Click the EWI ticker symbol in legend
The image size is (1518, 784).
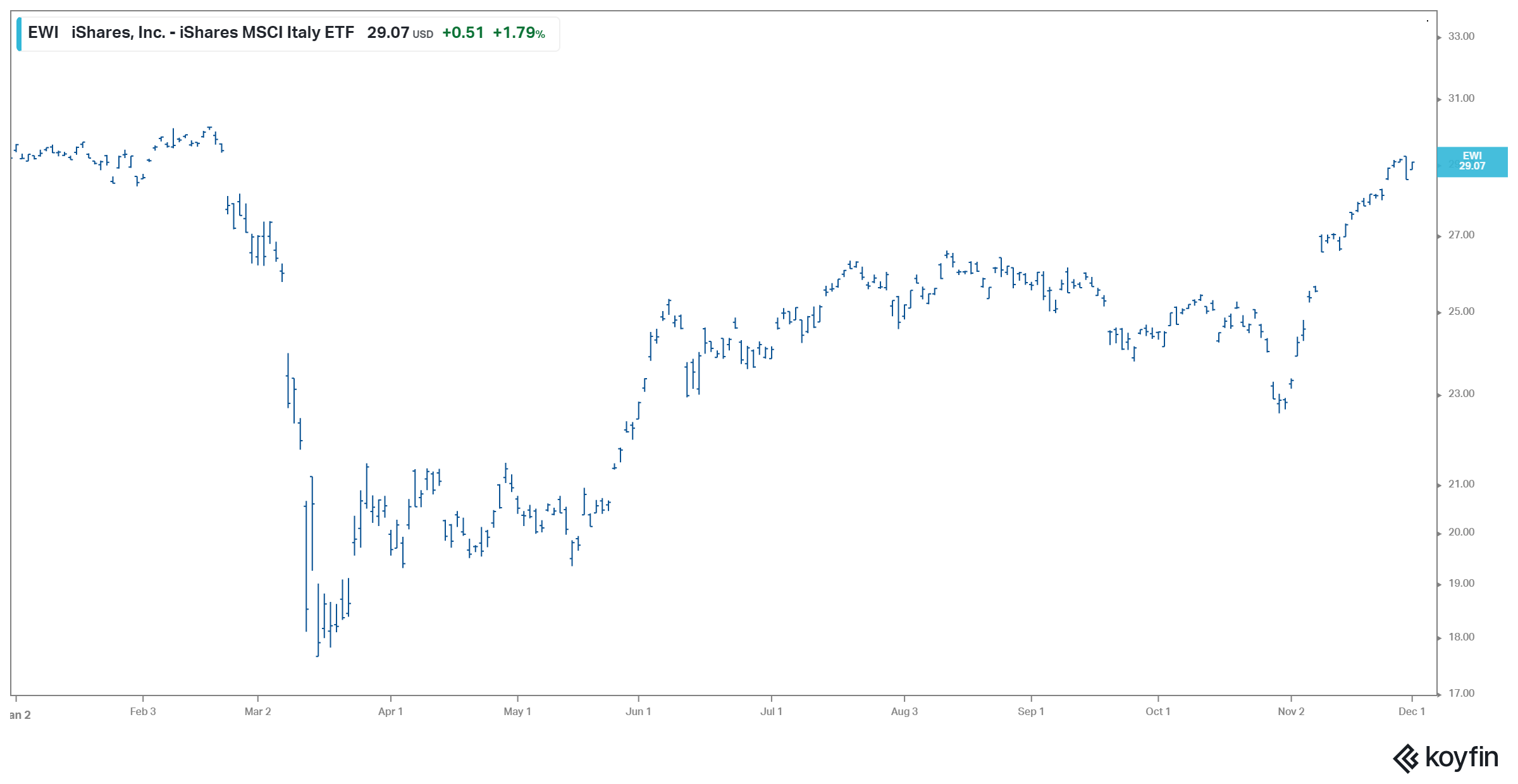pyautogui.click(x=43, y=33)
